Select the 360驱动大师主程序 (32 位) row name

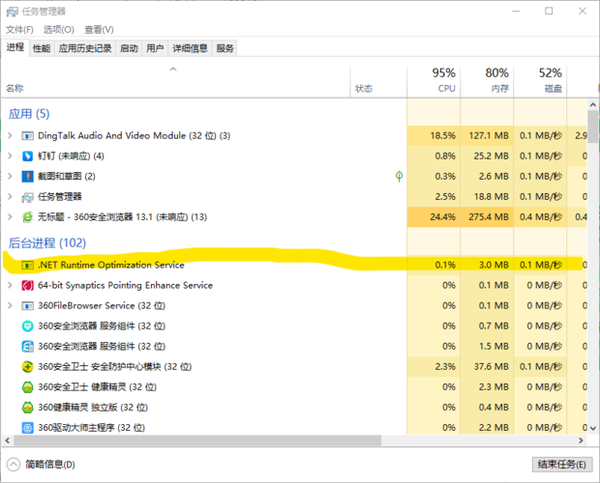91,428
